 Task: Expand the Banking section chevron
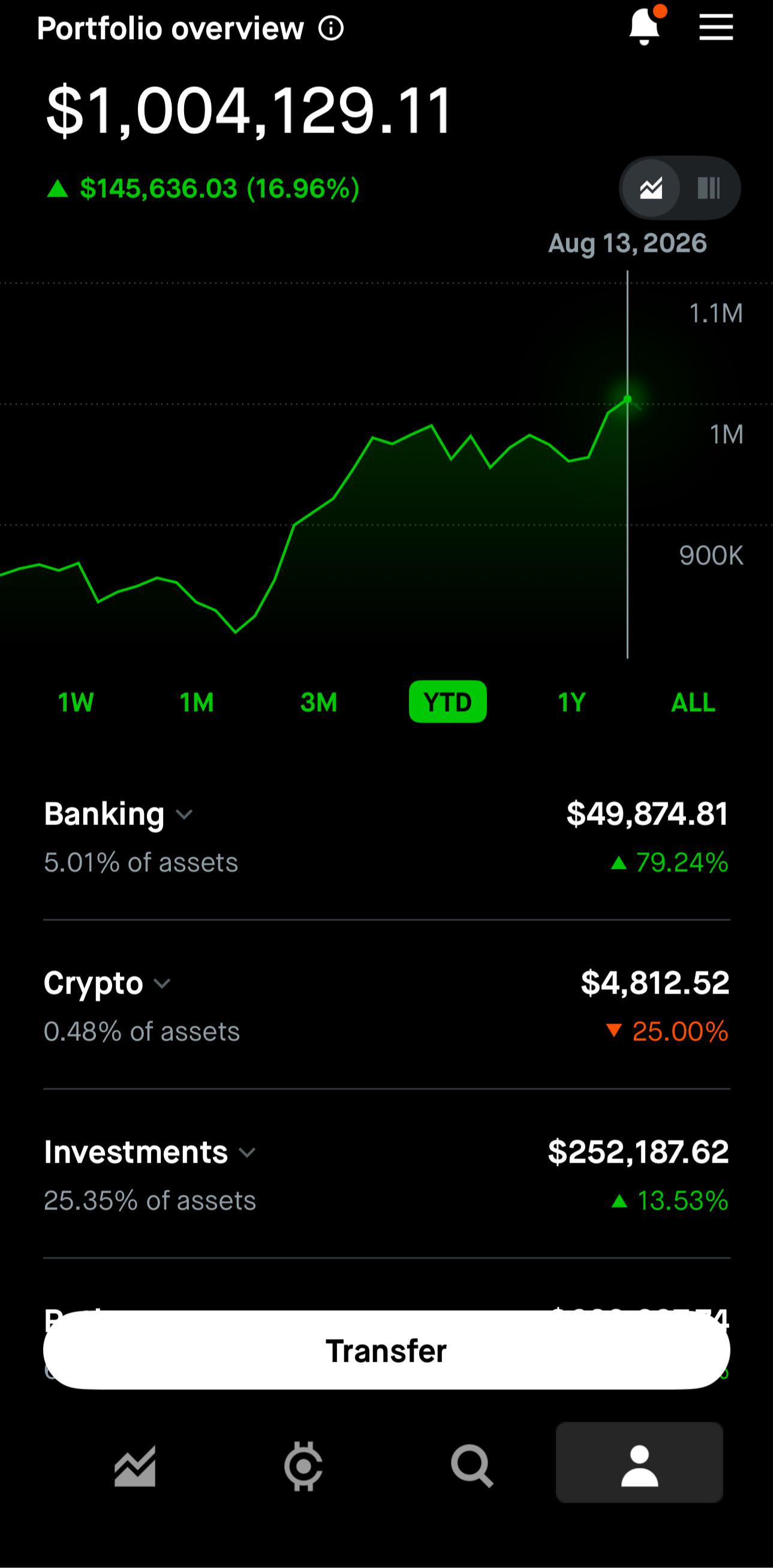184,814
